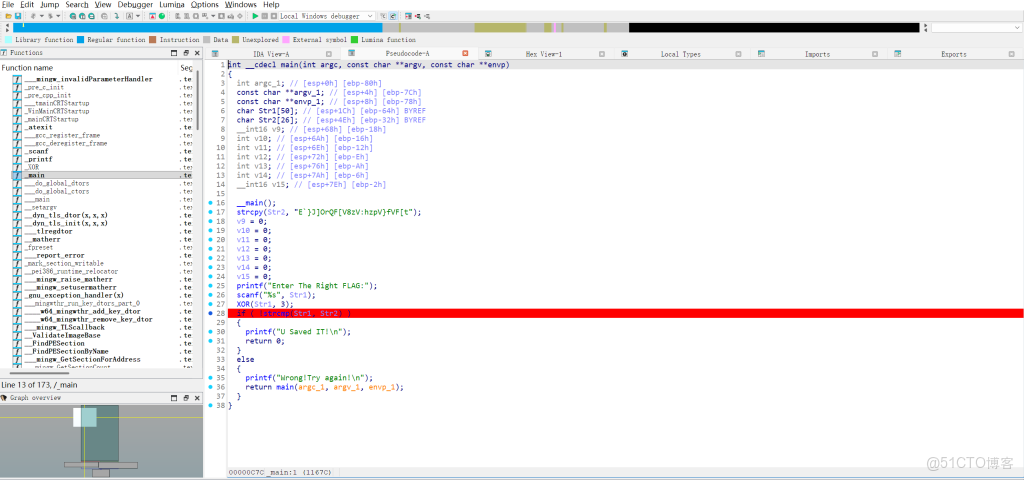This screenshot has height=480, width=1024.
Task: Open the File menu
Action: pos(8,5)
